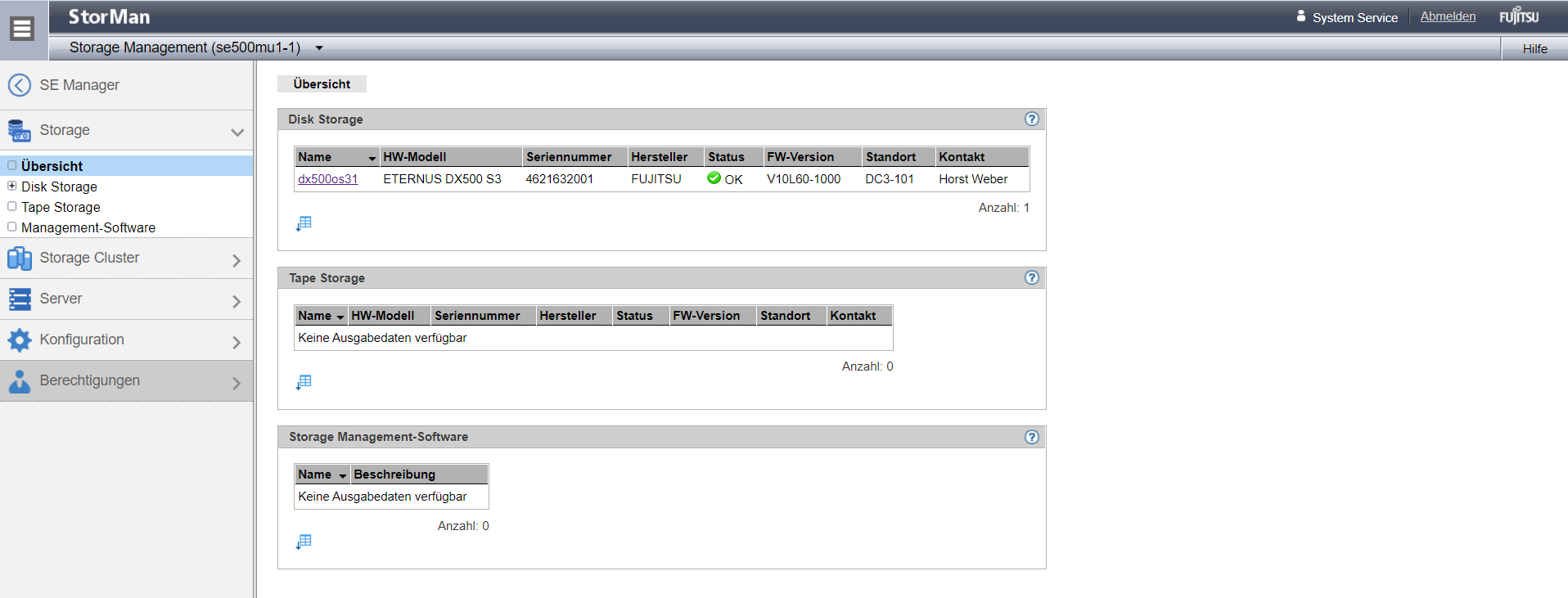The image size is (1568, 598).
Task: Click the location DC3-101 cell
Action: point(889,178)
